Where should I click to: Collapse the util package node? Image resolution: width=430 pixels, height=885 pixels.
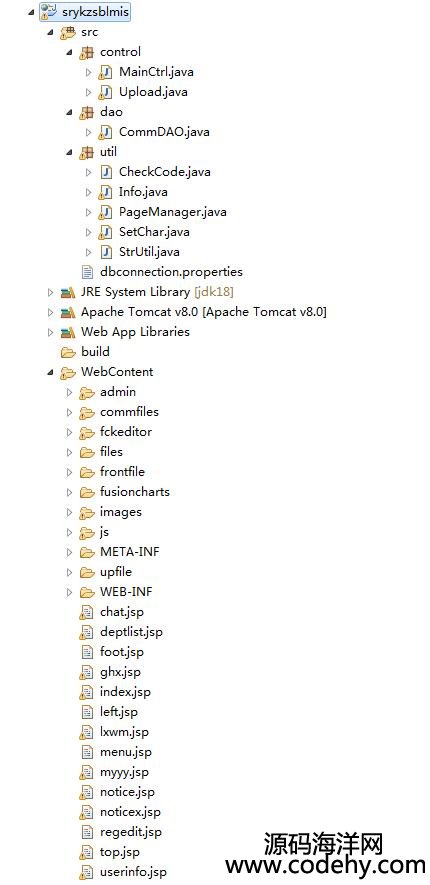point(69,152)
